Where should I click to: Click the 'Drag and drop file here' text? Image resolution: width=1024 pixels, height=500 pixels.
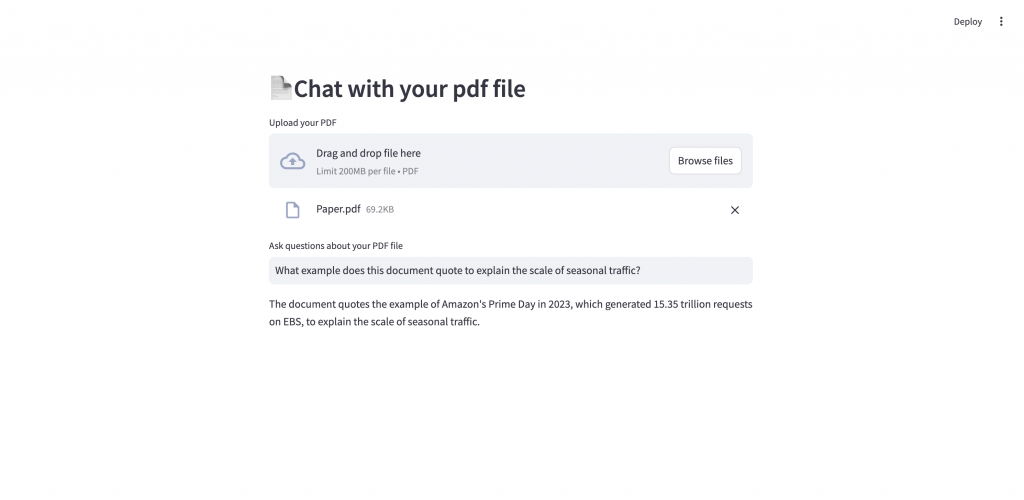pyautogui.click(x=368, y=153)
